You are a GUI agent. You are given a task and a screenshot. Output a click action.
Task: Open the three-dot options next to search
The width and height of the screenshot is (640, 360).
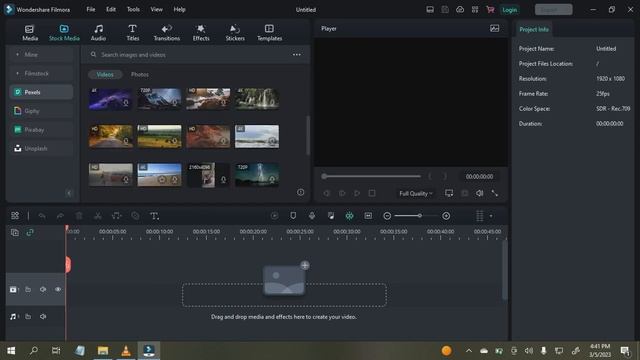(x=297, y=55)
